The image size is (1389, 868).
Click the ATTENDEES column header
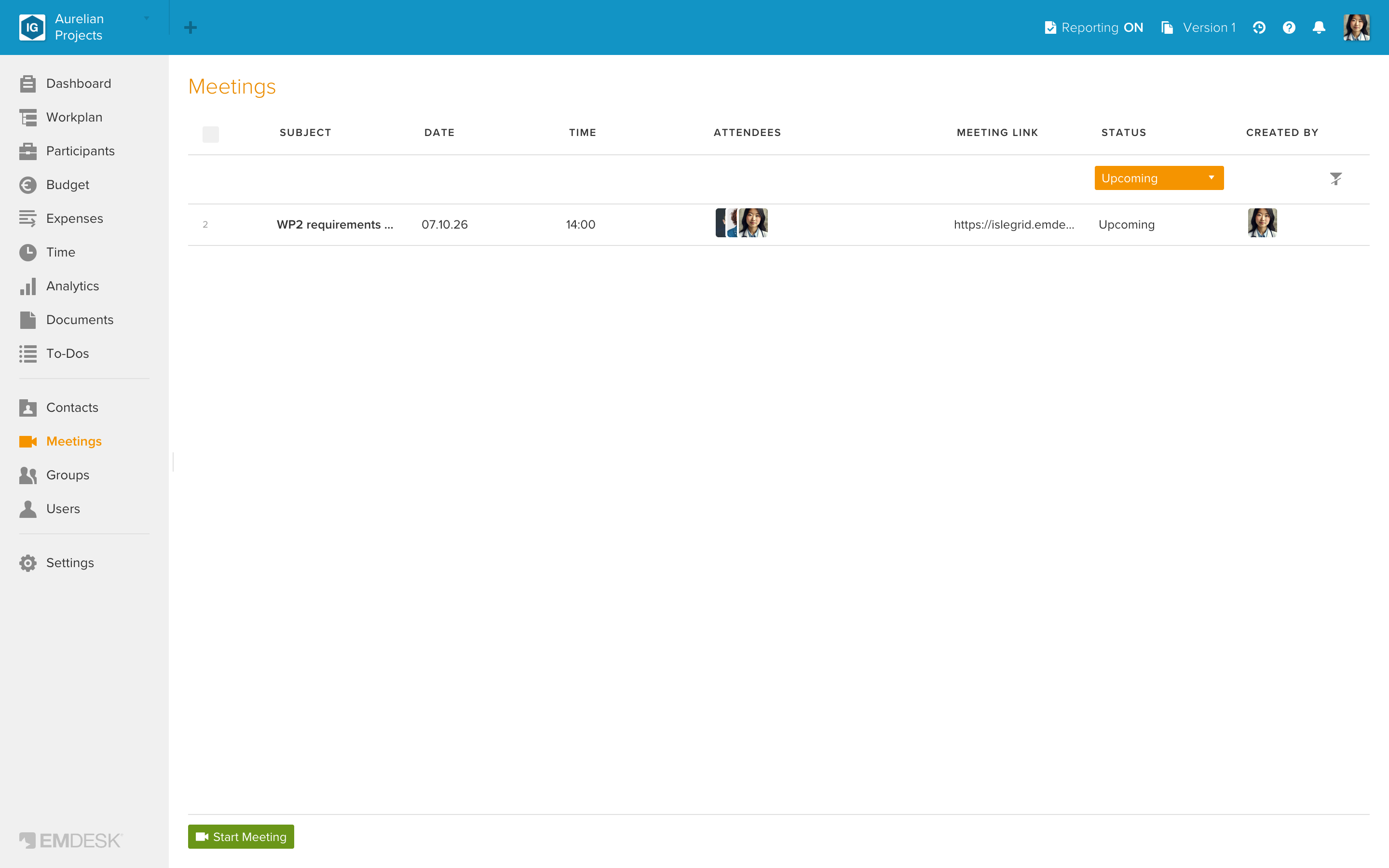pyautogui.click(x=747, y=133)
